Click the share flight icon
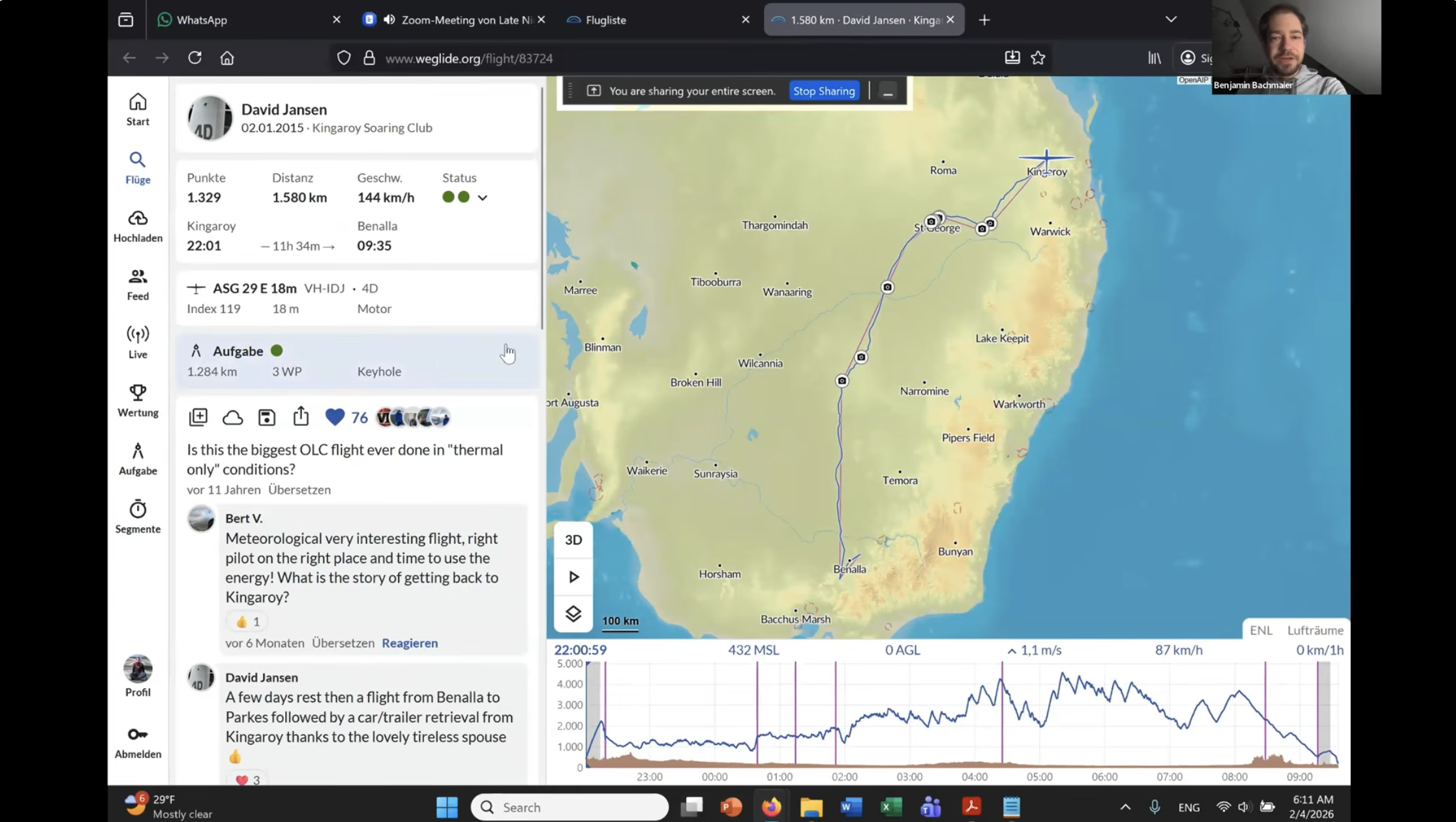 [x=301, y=417]
